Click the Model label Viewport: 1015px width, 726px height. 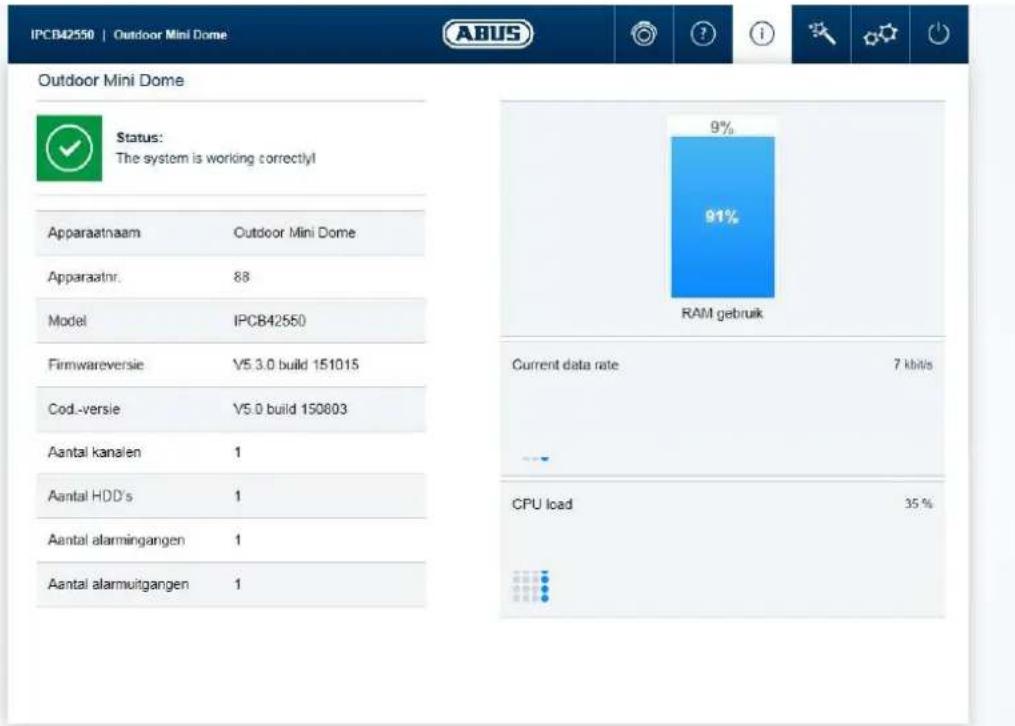(x=67, y=321)
